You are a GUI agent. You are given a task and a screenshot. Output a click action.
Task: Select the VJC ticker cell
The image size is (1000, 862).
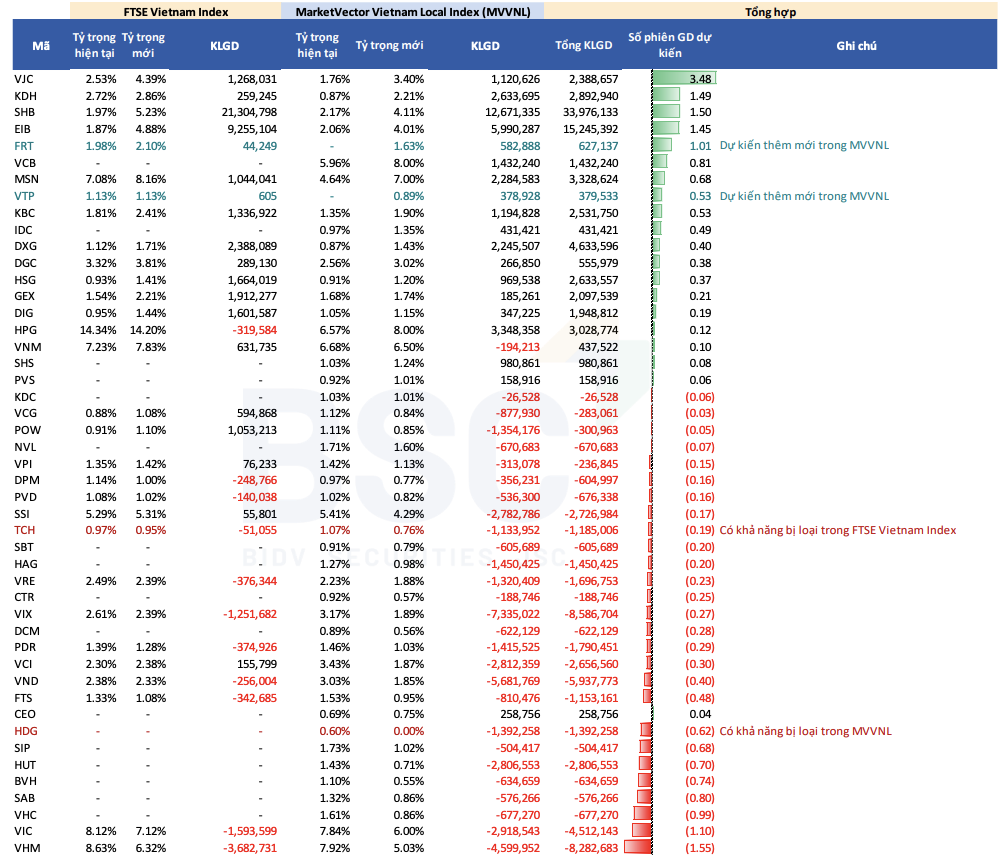click(x=24, y=79)
